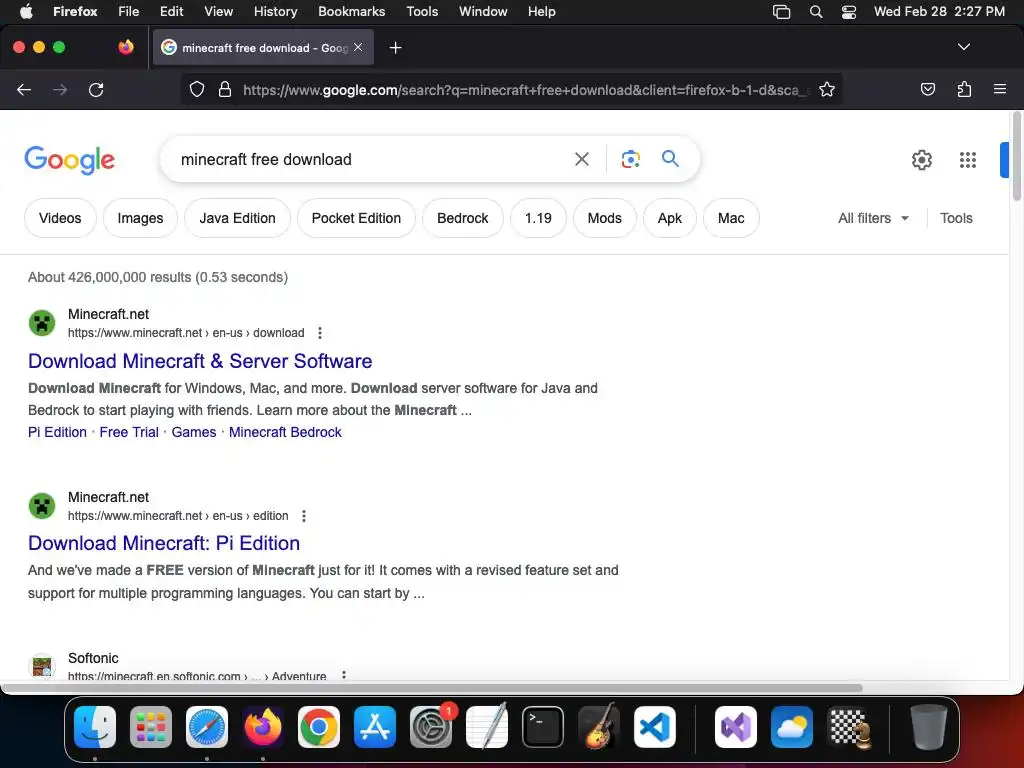
Task: Launch Google Chrome from the Dock
Action: [319, 727]
